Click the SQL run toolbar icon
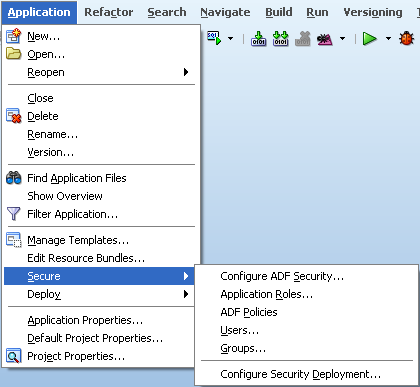The width and height of the screenshot is (420, 387). (214, 38)
